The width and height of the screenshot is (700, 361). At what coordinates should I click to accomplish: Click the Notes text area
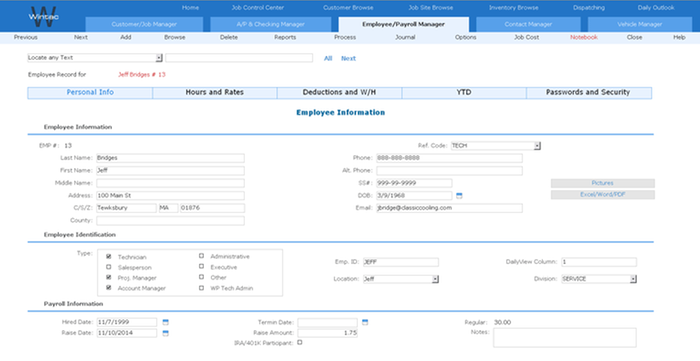pos(565,338)
